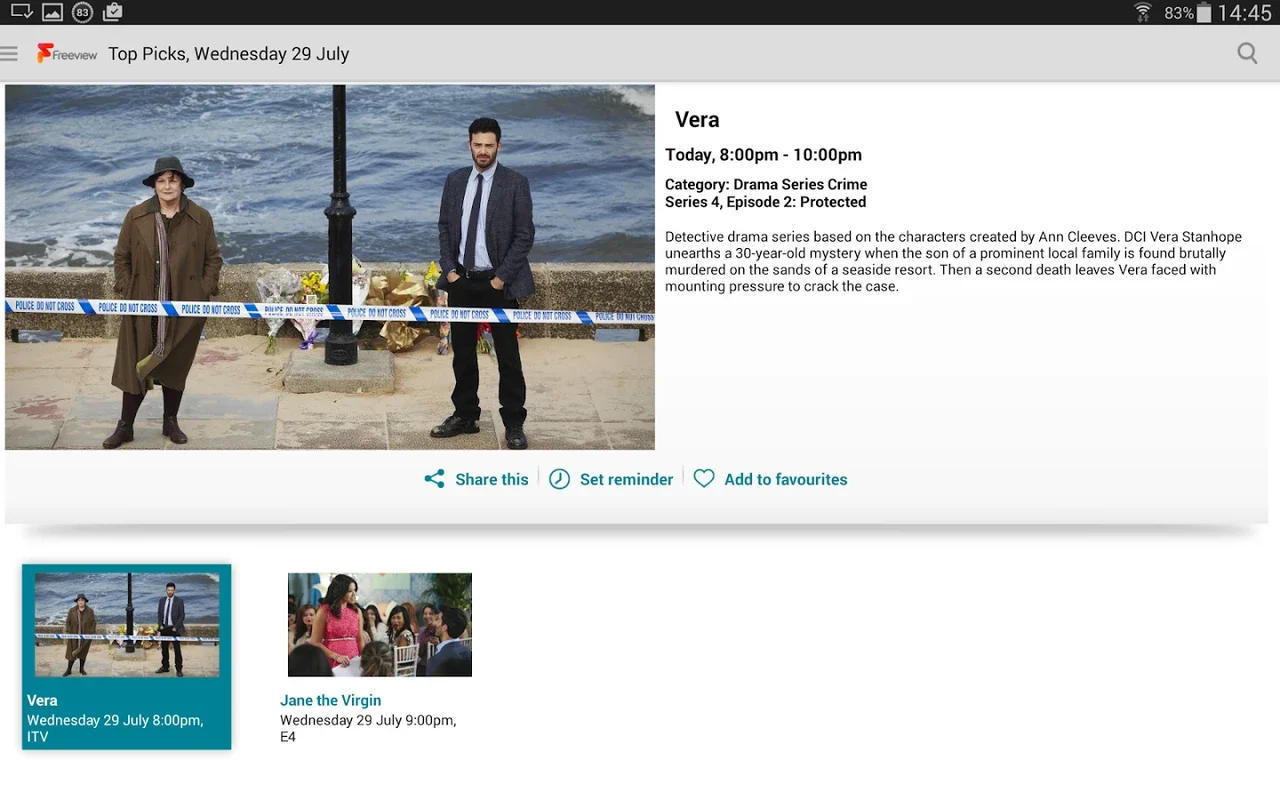
Task: Tap the screen cast notification icon
Action: (22, 12)
